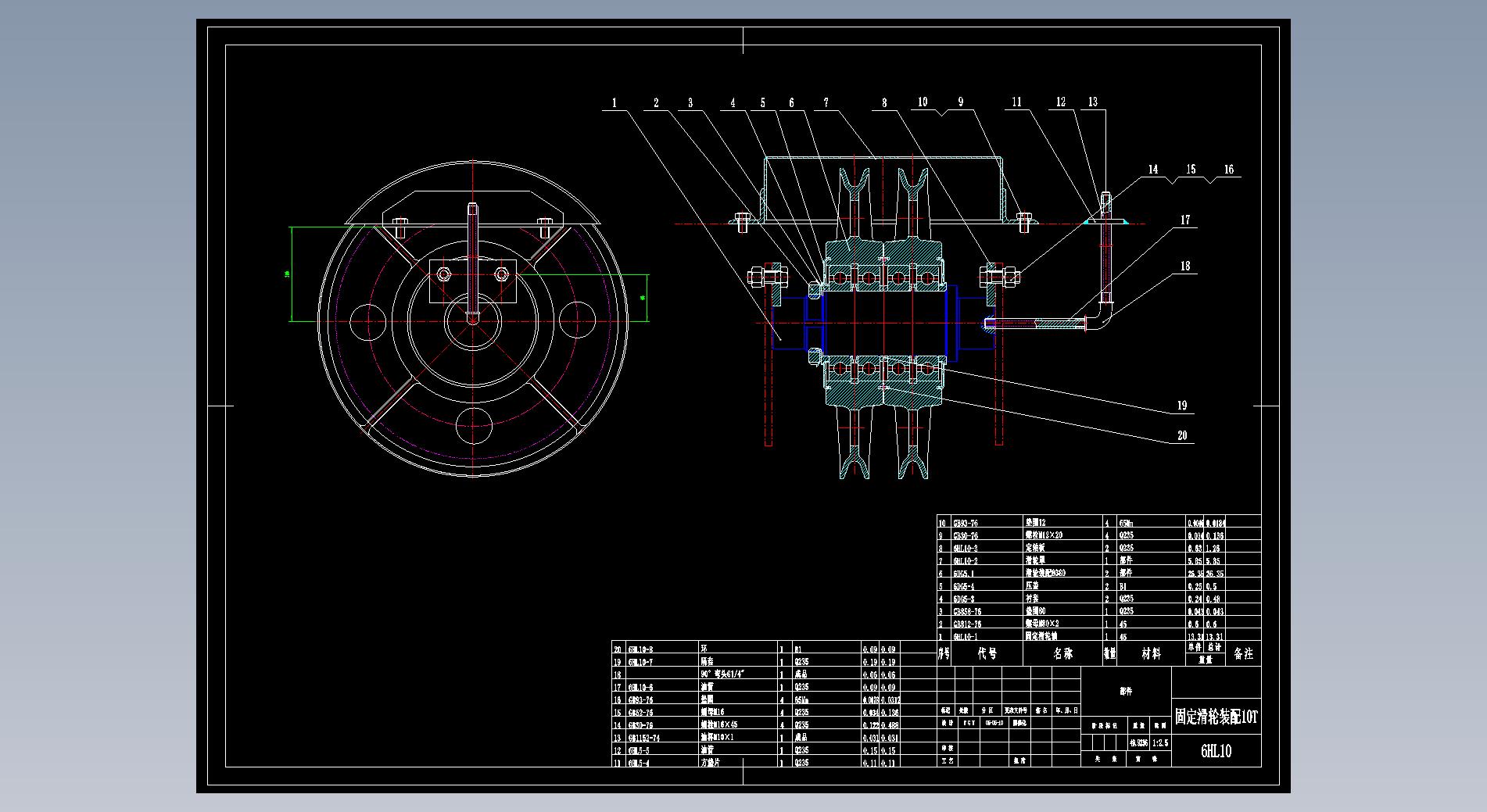Click the center of the circular pulley view
The image size is (1487, 812).
point(473,320)
